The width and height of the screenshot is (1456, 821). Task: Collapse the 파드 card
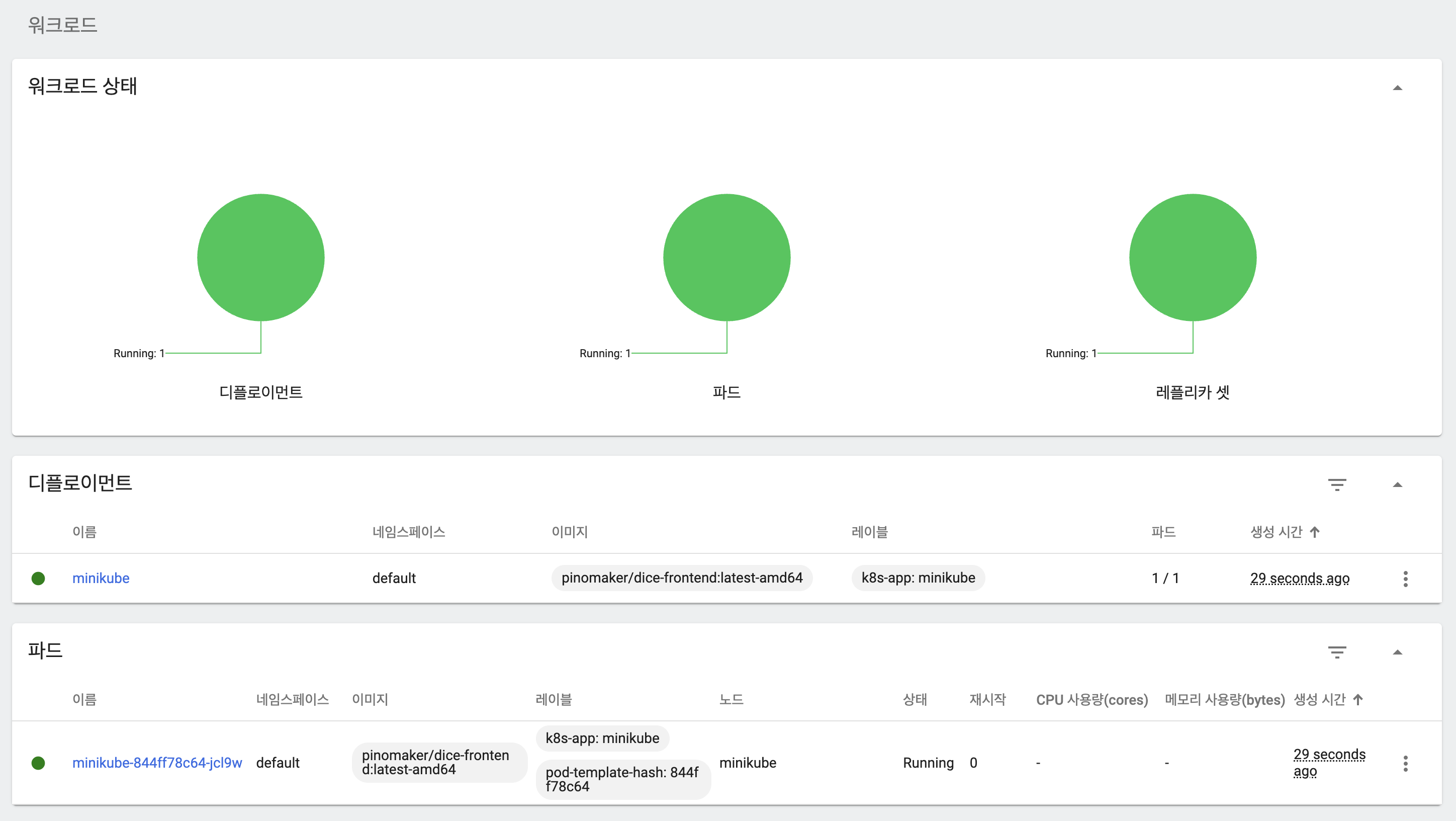tap(1397, 652)
